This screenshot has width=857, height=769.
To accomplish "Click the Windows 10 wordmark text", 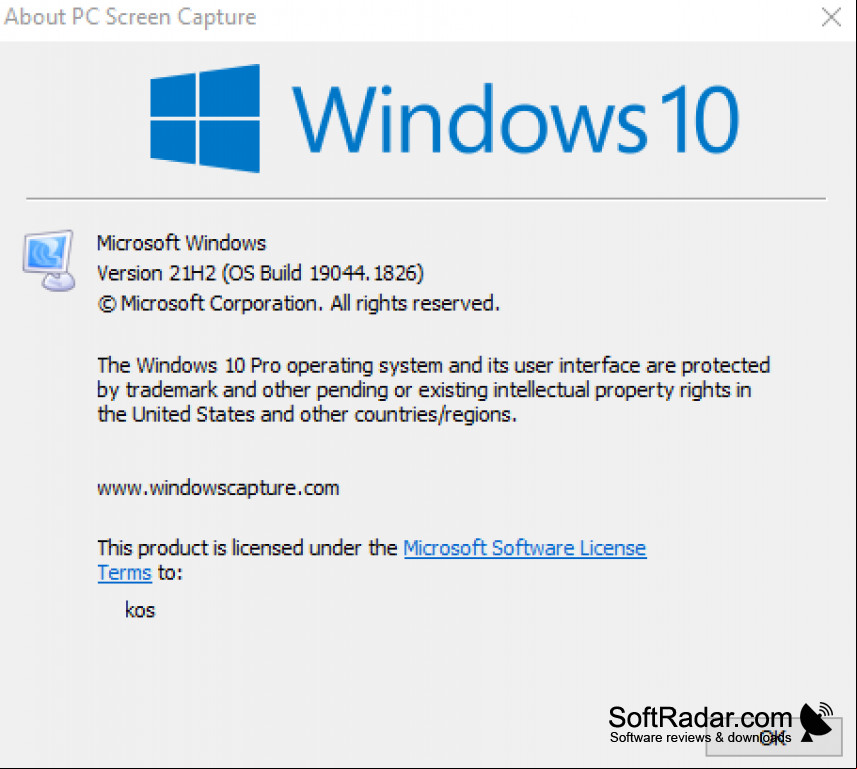I will point(515,119).
